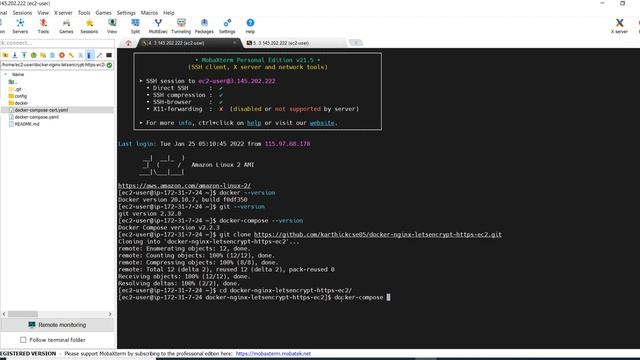
Task: Click the red delete icon in SFTP toolbar
Action: pyautogui.click(x=62, y=55)
